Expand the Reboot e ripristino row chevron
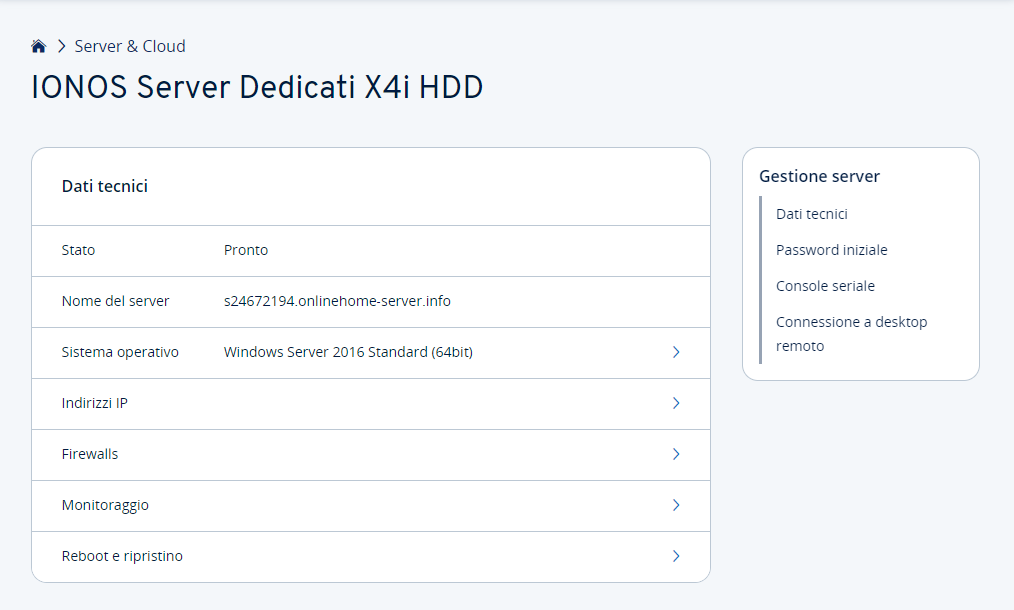Viewport: 1014px width, 610px height. pos(676,556)
